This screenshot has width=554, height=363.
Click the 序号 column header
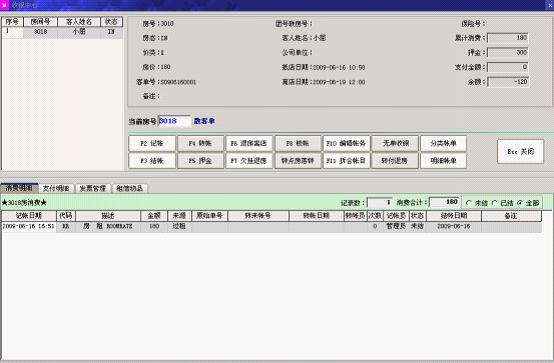click(12, 22)
